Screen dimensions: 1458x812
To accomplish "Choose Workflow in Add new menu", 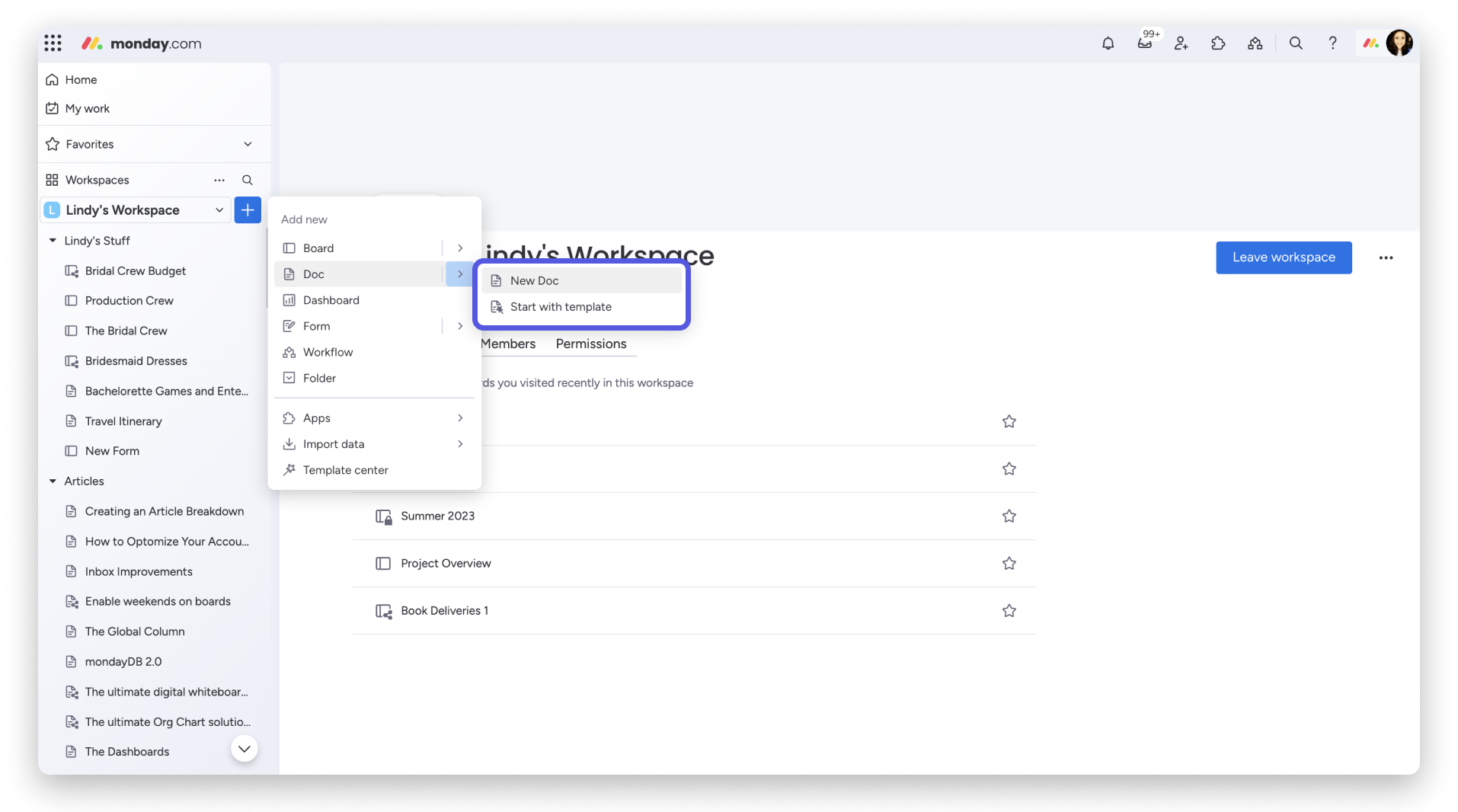I will [x=374, y=352].
